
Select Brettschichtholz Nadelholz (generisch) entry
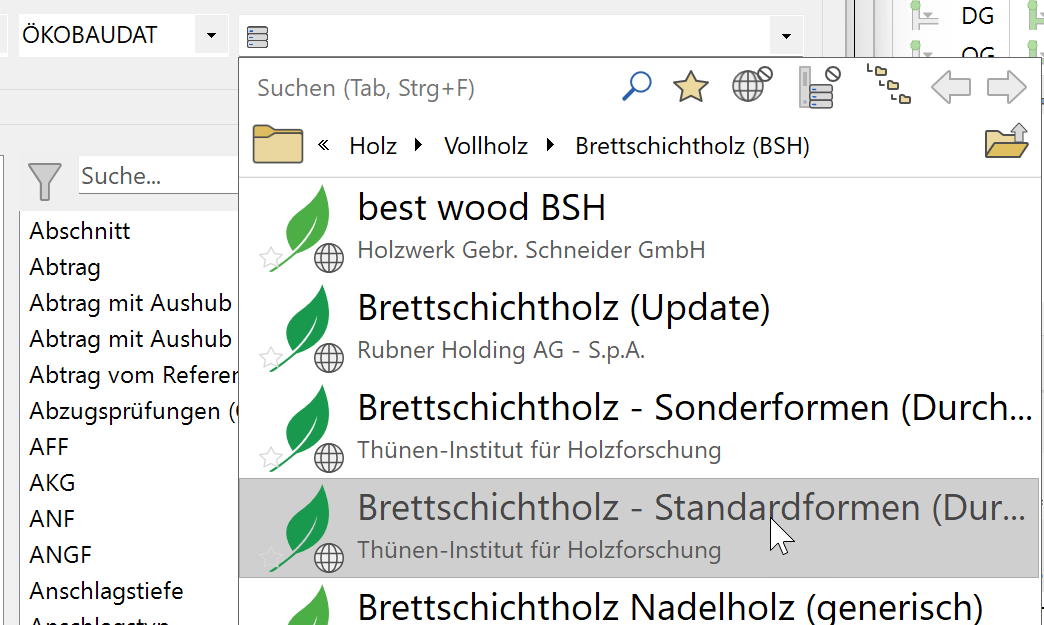coord(639,602)
